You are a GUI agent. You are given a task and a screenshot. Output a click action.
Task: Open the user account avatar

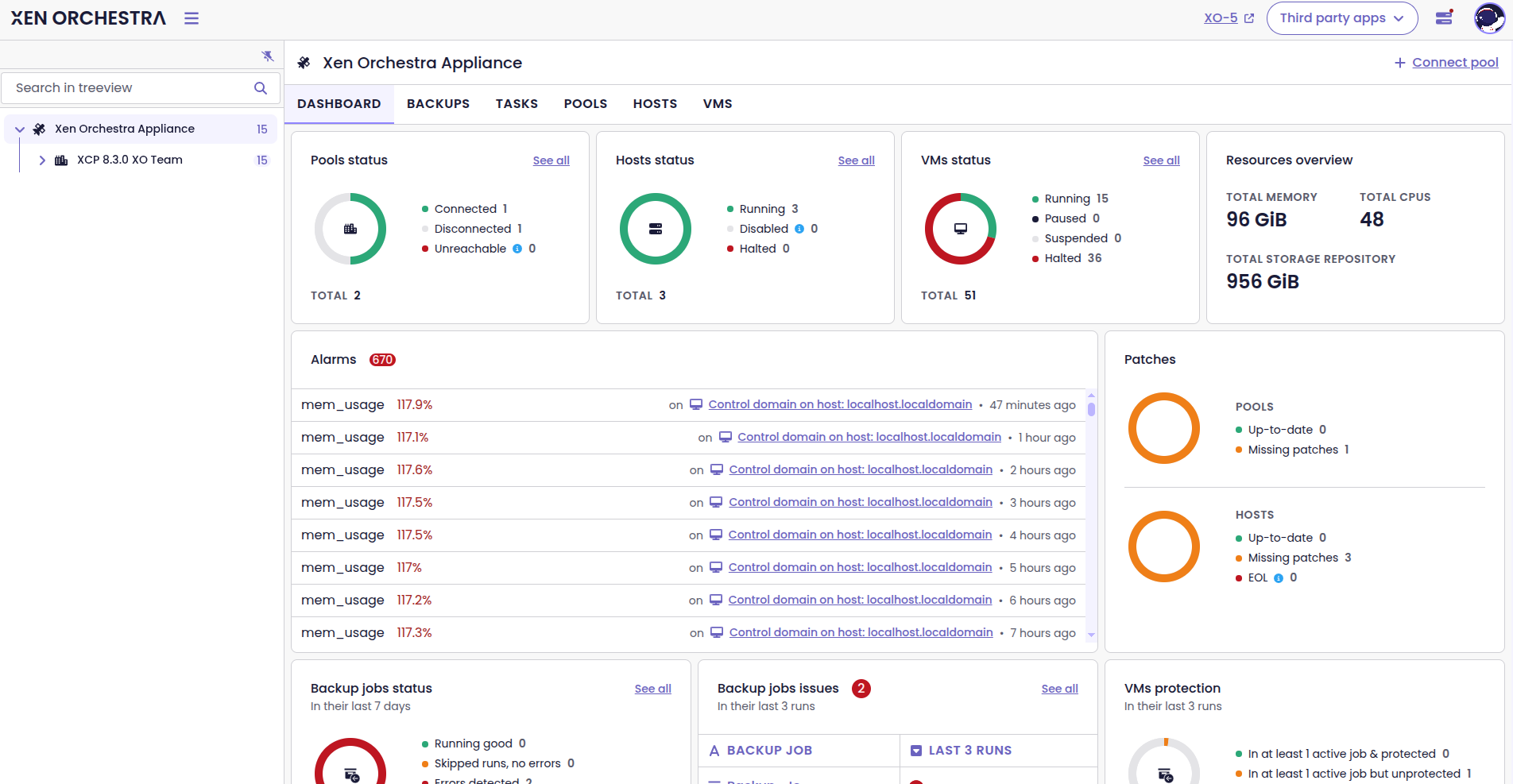coord(1488,17)
